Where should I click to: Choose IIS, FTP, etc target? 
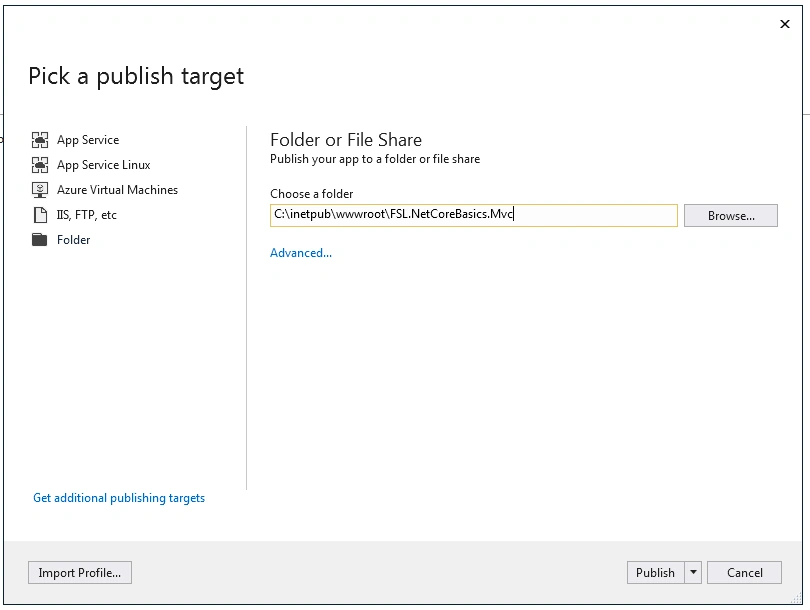click(x=87, y=215)
